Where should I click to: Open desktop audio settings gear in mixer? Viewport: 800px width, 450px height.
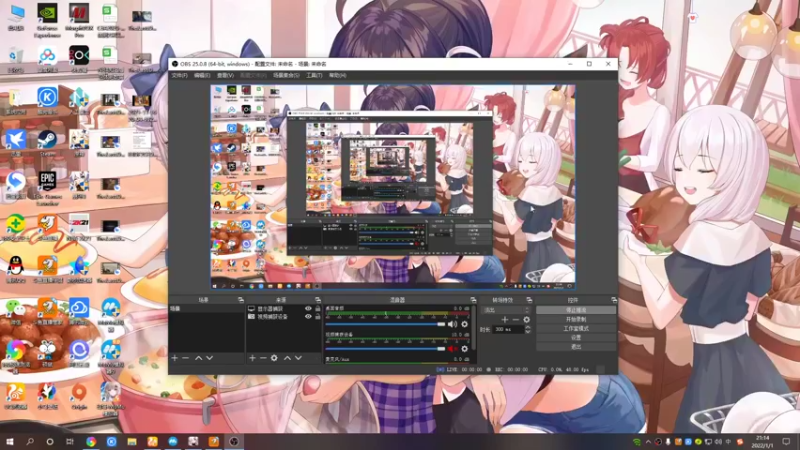(x=464, y=324)
